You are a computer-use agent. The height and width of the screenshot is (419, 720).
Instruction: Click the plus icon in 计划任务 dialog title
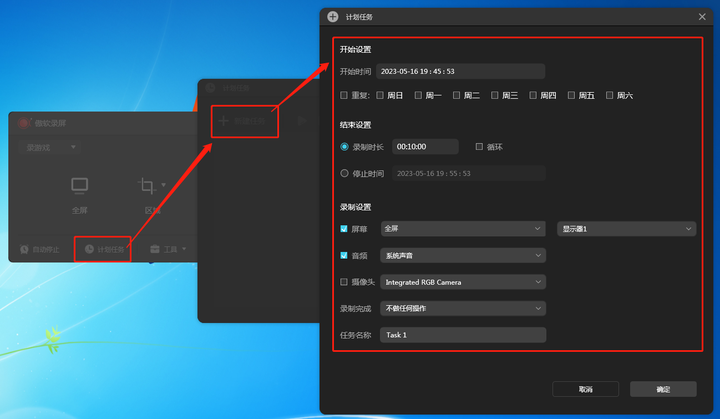tap(332, 17)
